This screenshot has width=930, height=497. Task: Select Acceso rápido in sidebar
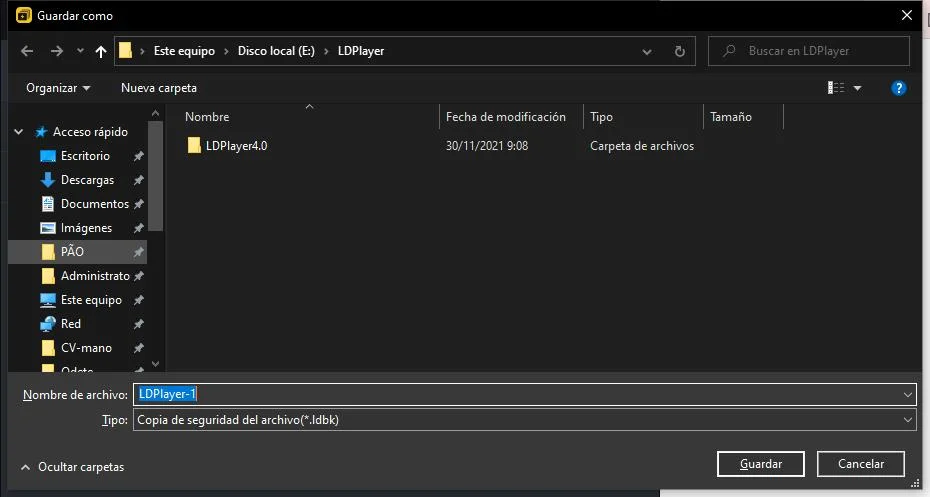click(90, 132)
